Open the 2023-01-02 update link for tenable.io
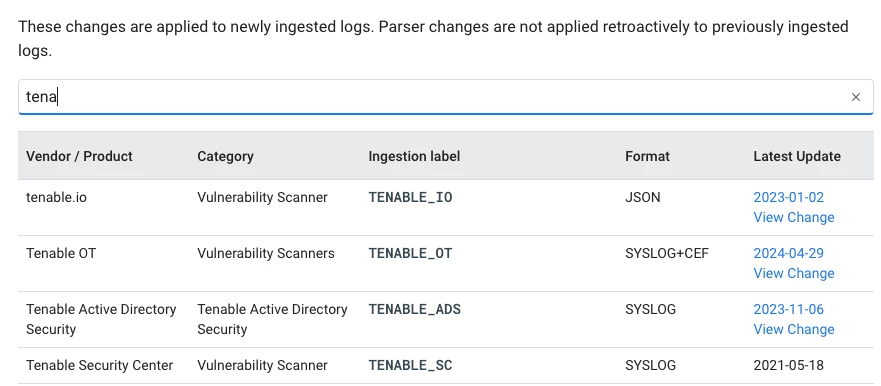This screenshot has width=881, height=386. pyautogui.click(x=788, y=197)
